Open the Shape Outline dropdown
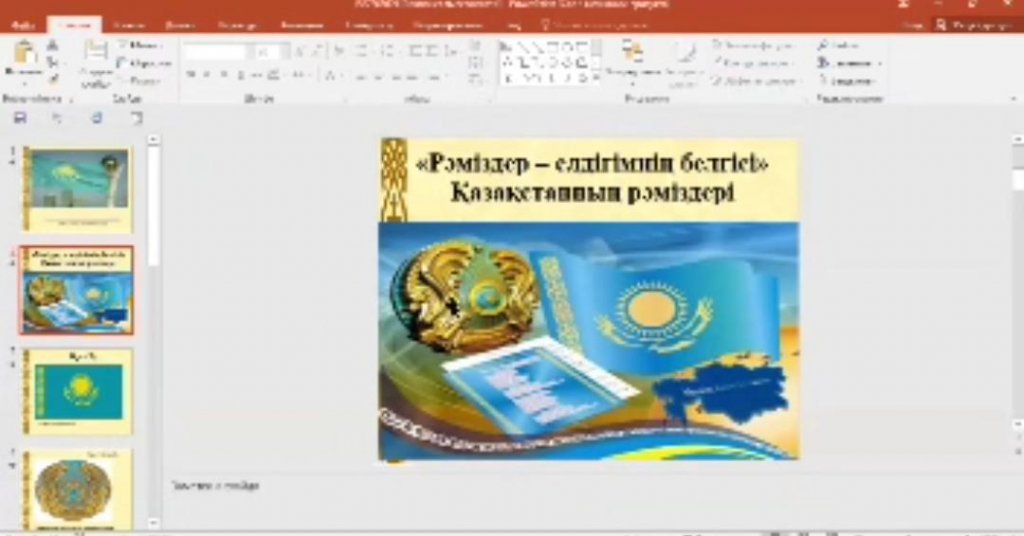This screenshot has height=536, width=1024. point(752,63)
